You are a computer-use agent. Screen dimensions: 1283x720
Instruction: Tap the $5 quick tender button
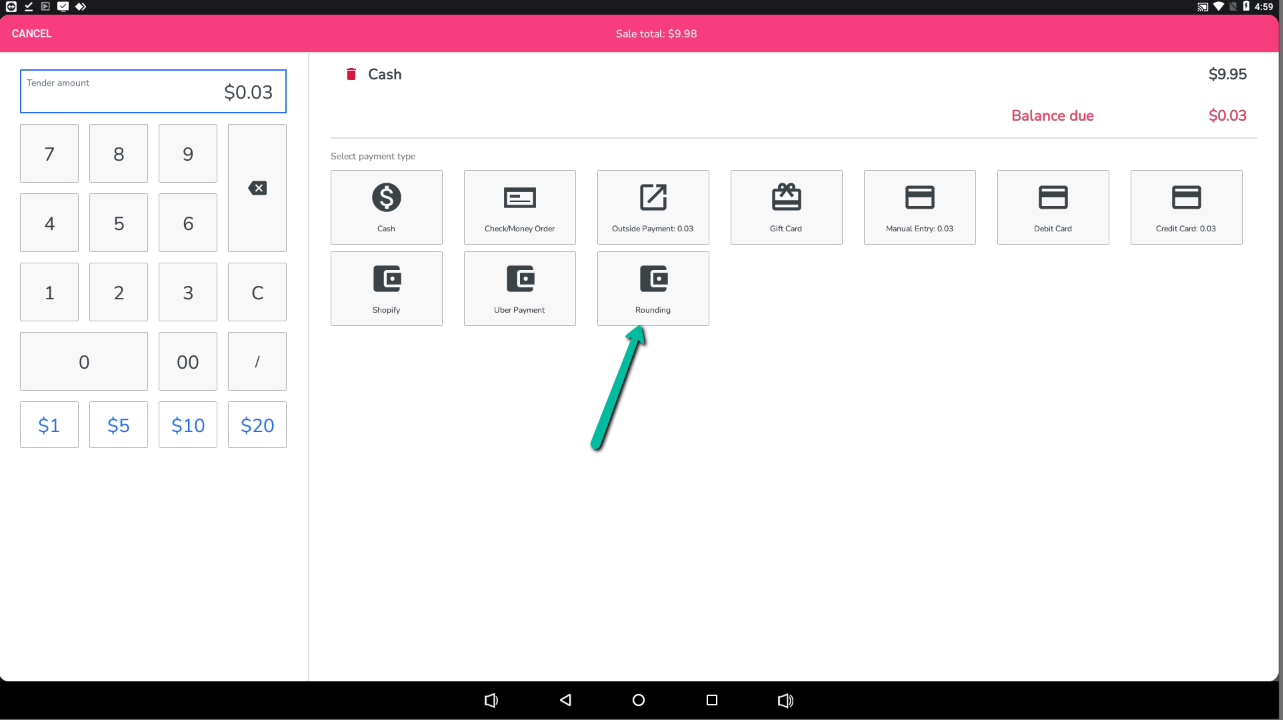(x=118, y=425)
